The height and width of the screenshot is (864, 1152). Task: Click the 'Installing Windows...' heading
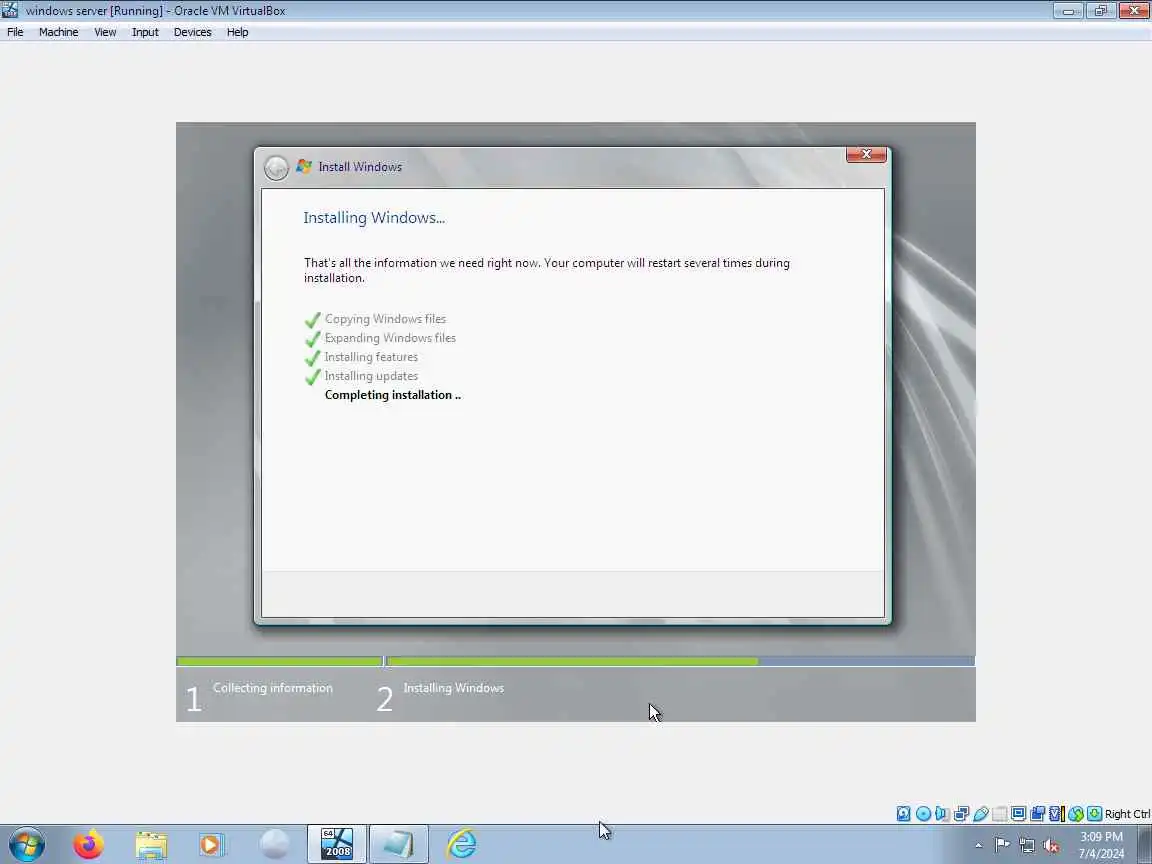tap(374, 217)
